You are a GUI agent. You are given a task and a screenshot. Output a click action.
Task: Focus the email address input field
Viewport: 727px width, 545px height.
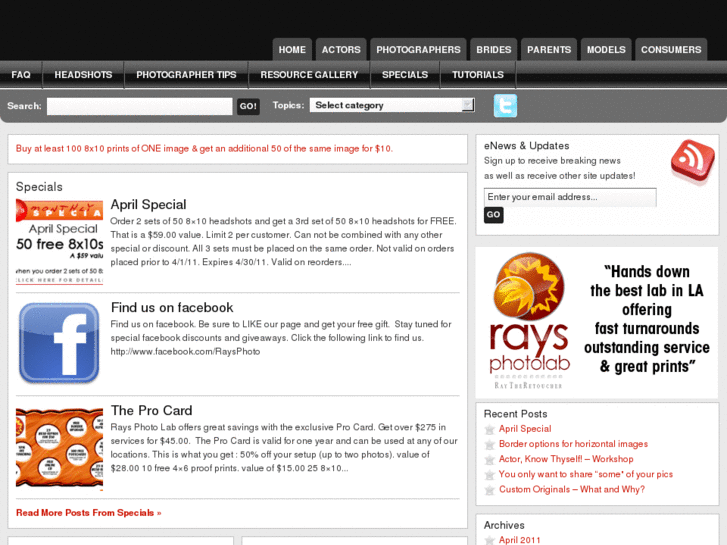coord(570,197)
